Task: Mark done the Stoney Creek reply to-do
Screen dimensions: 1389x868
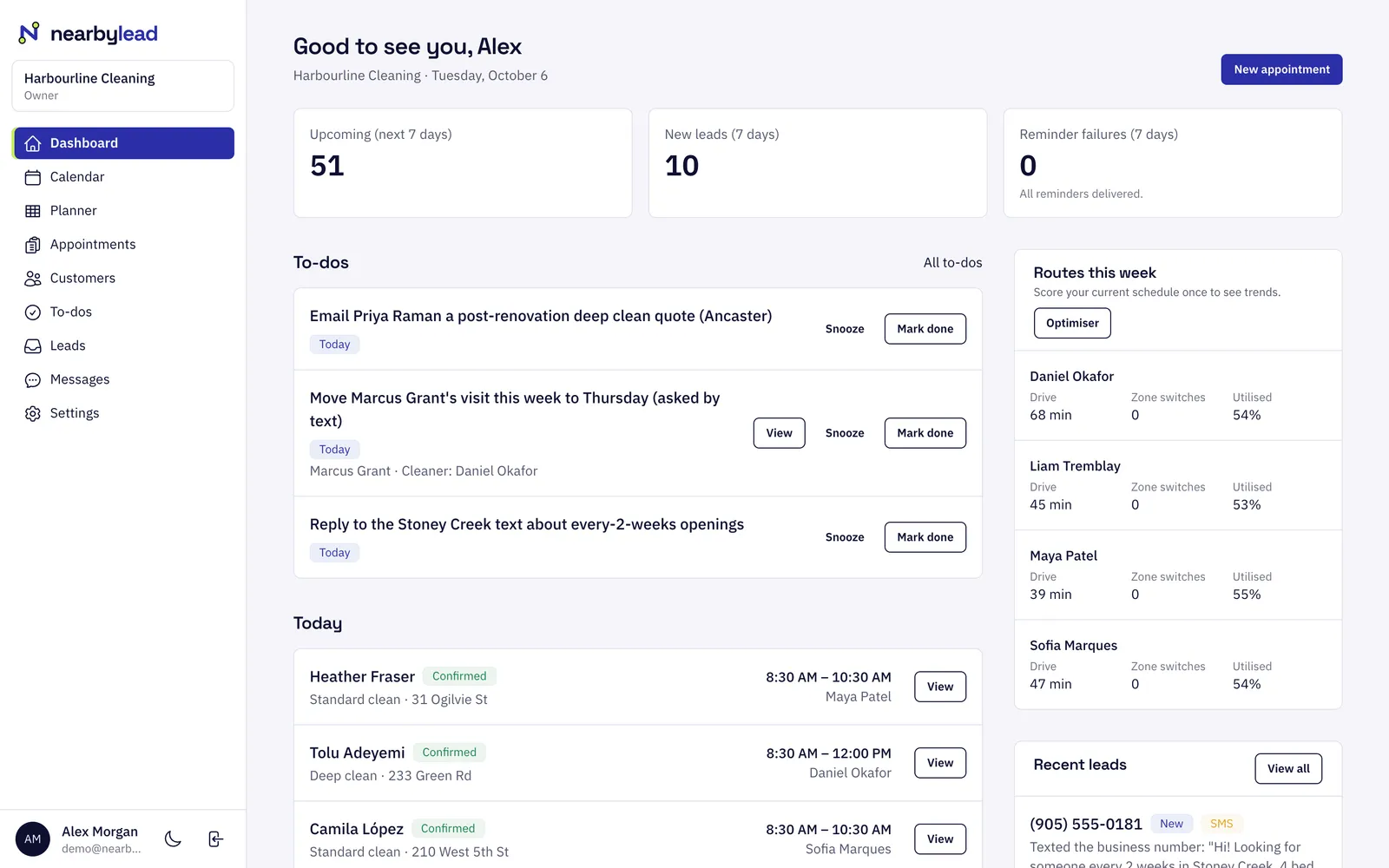Action: [x=925, y=537]
